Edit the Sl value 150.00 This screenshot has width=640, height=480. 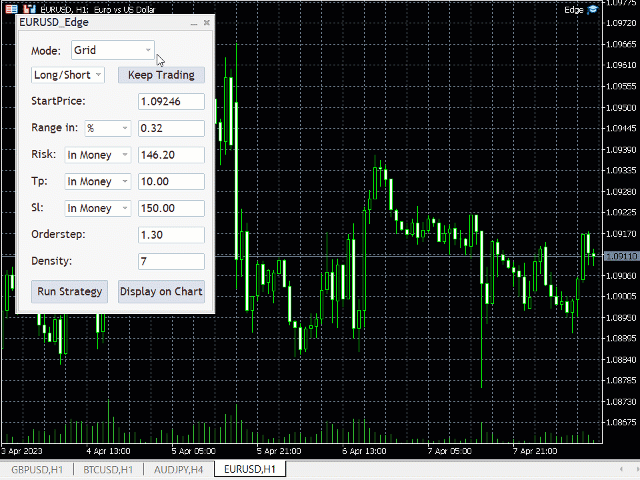171,208
